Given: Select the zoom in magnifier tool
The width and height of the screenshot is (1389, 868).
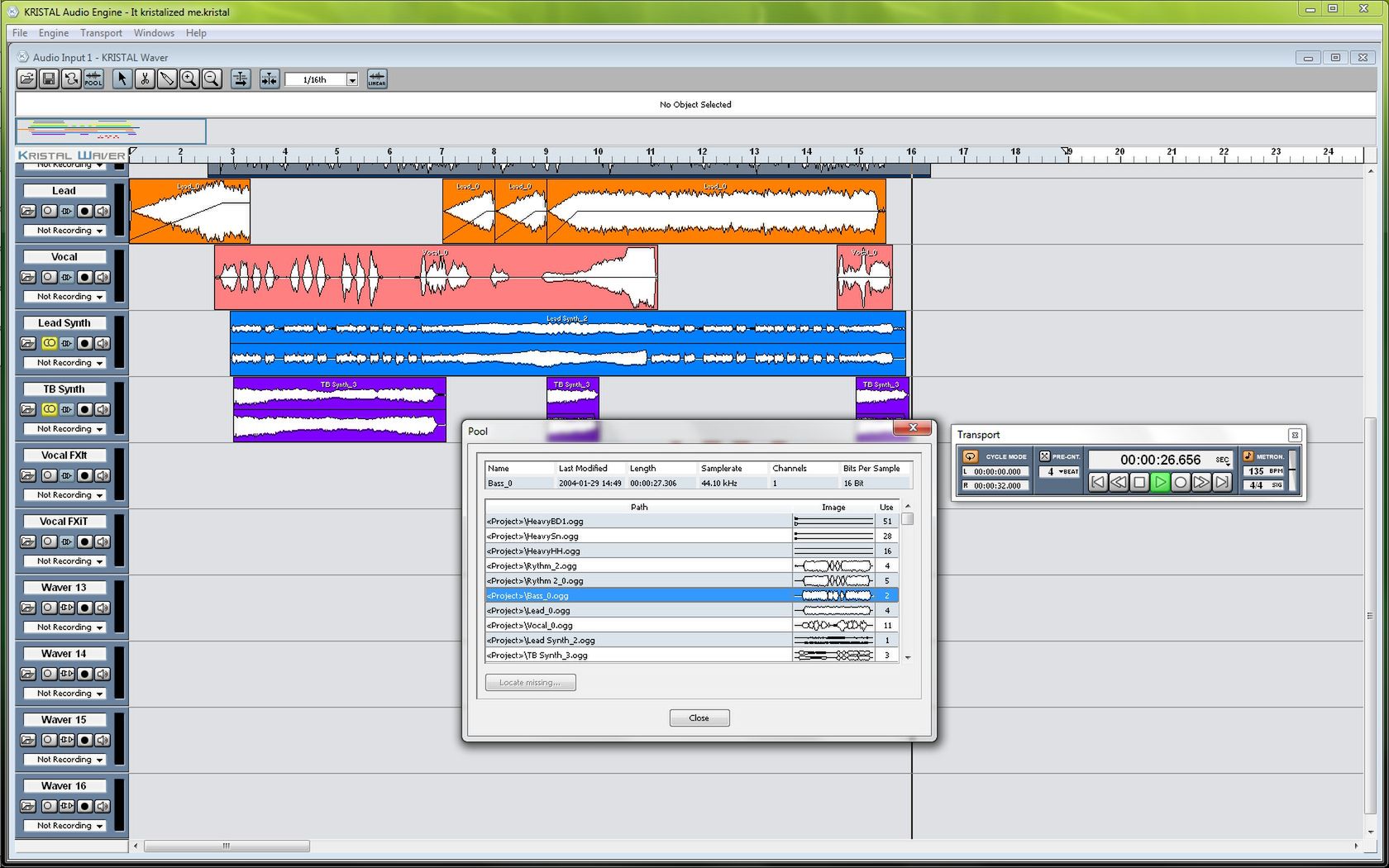Looking at the screenshot, I should click(189, 79).
